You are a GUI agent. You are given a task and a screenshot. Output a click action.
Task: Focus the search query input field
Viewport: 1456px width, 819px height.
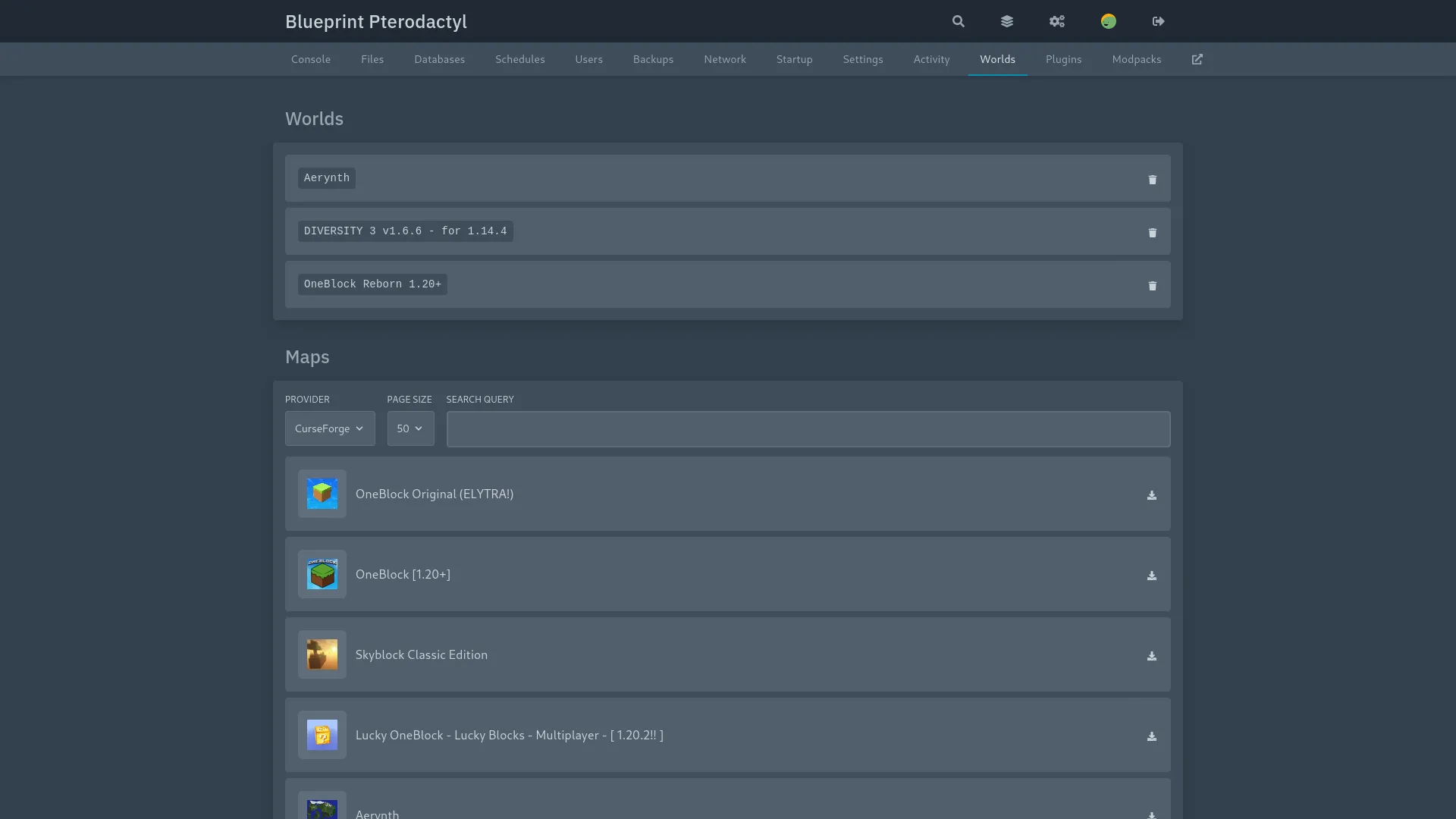click(x=808, y=429)
